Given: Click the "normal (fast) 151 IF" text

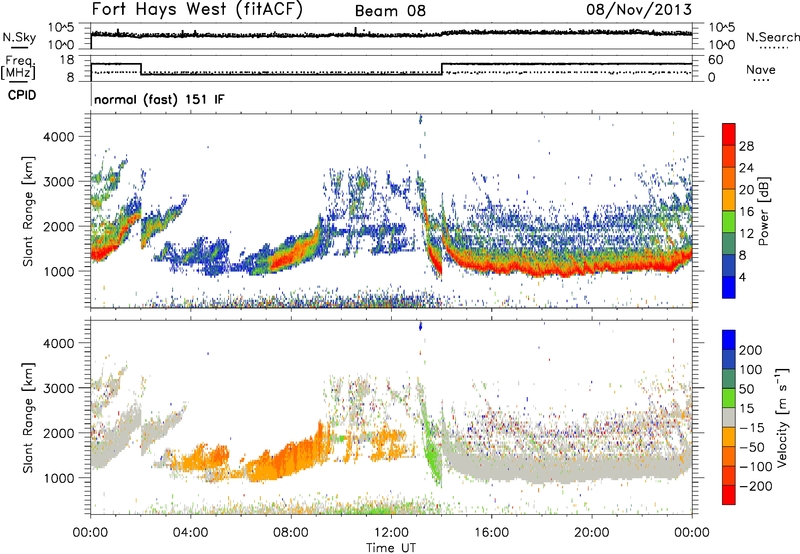Looking at the screenshot, I should coord(159,99).
